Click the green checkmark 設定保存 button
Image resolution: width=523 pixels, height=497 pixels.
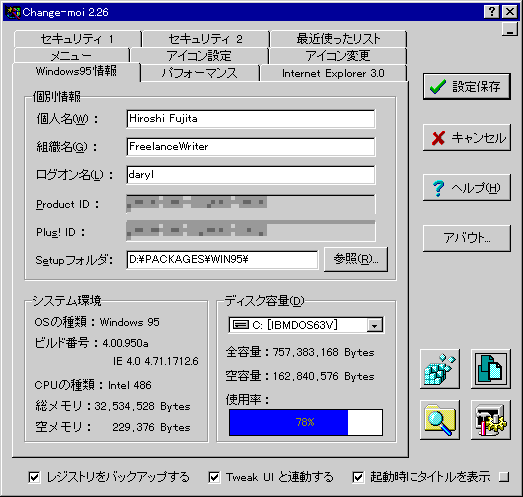pyautogui.click(x=467, y=87)
